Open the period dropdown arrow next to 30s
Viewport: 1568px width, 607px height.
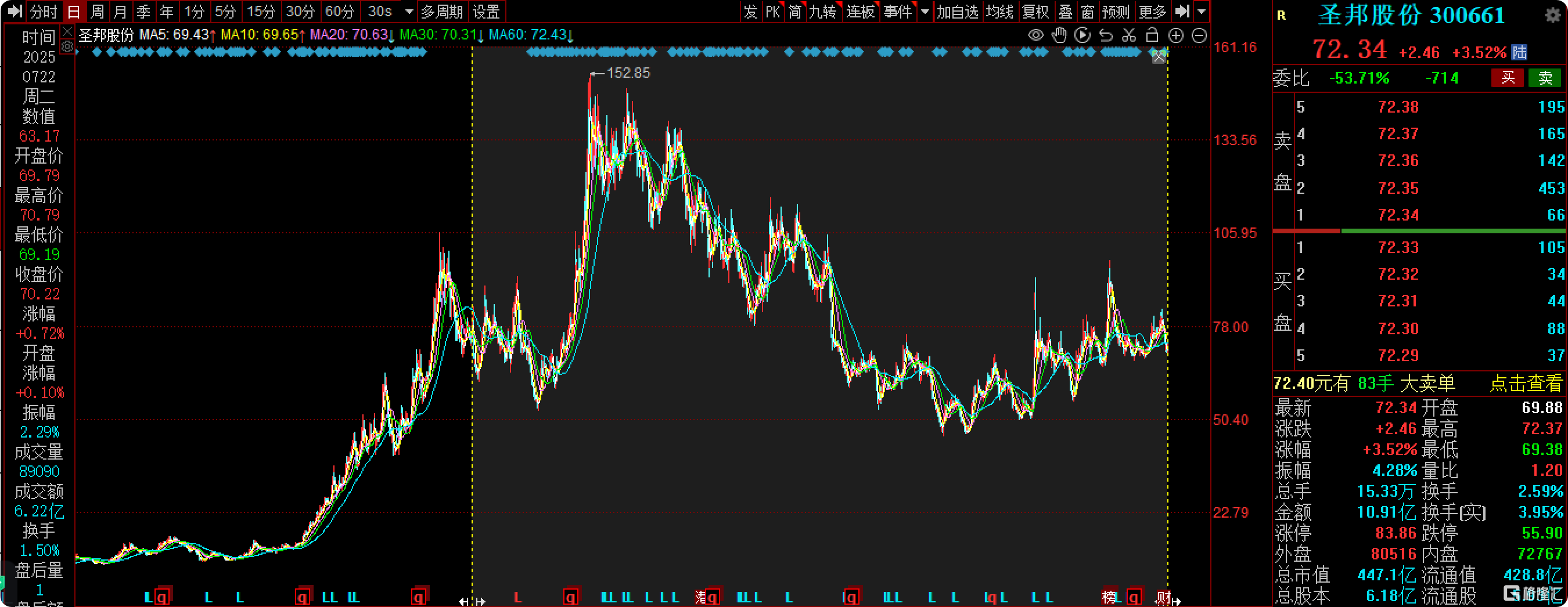point(409,12)
